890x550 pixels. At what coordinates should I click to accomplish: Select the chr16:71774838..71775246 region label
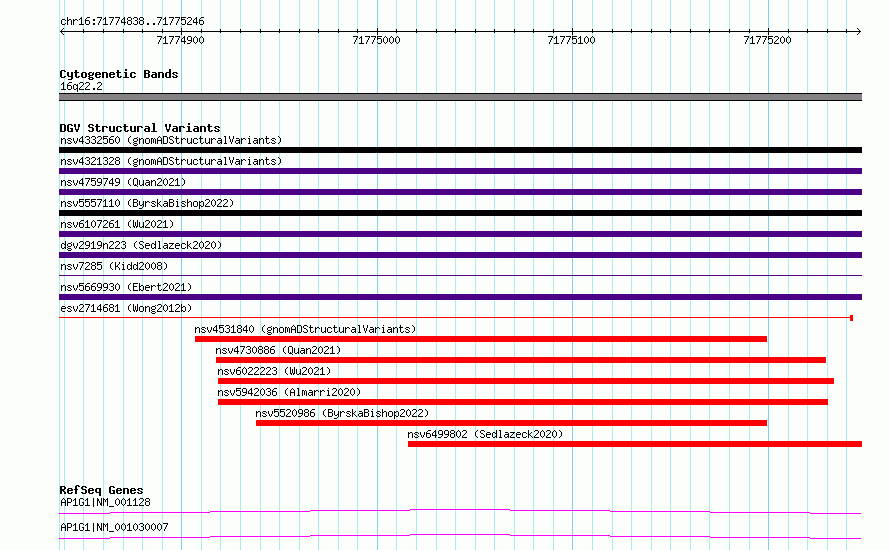pos(132,22)
